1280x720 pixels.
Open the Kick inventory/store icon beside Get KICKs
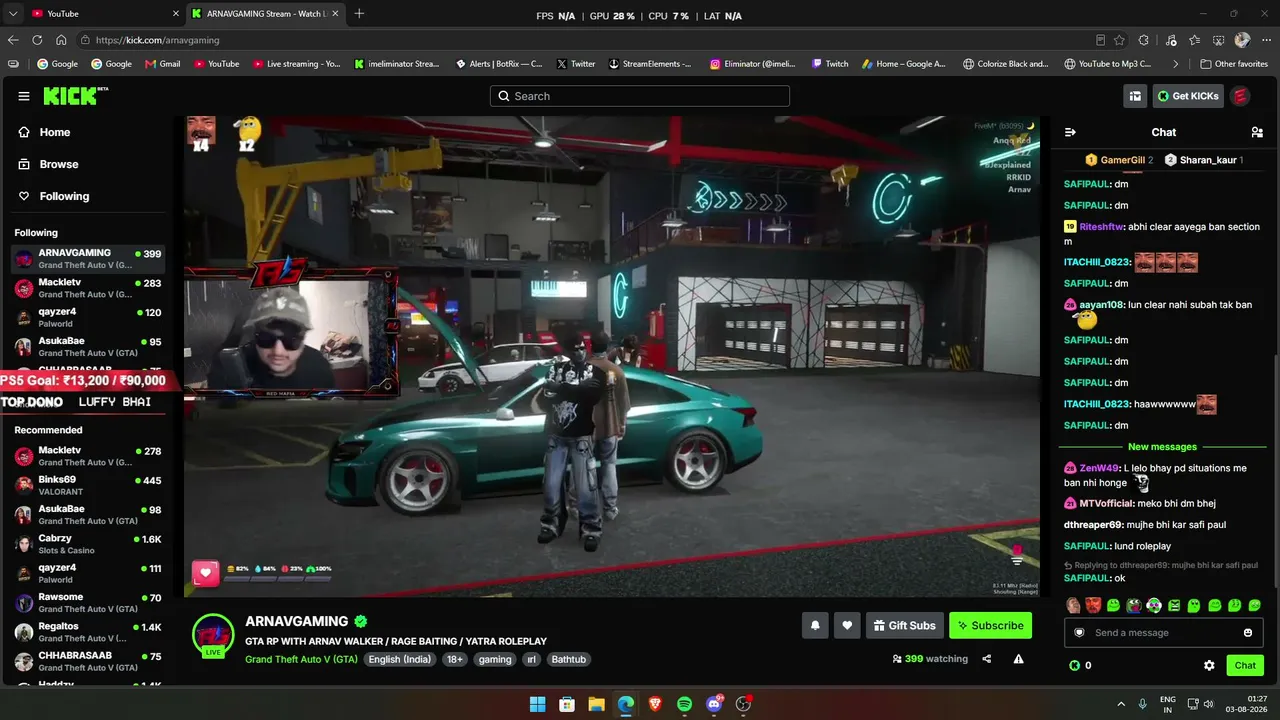click(1135, 96)
